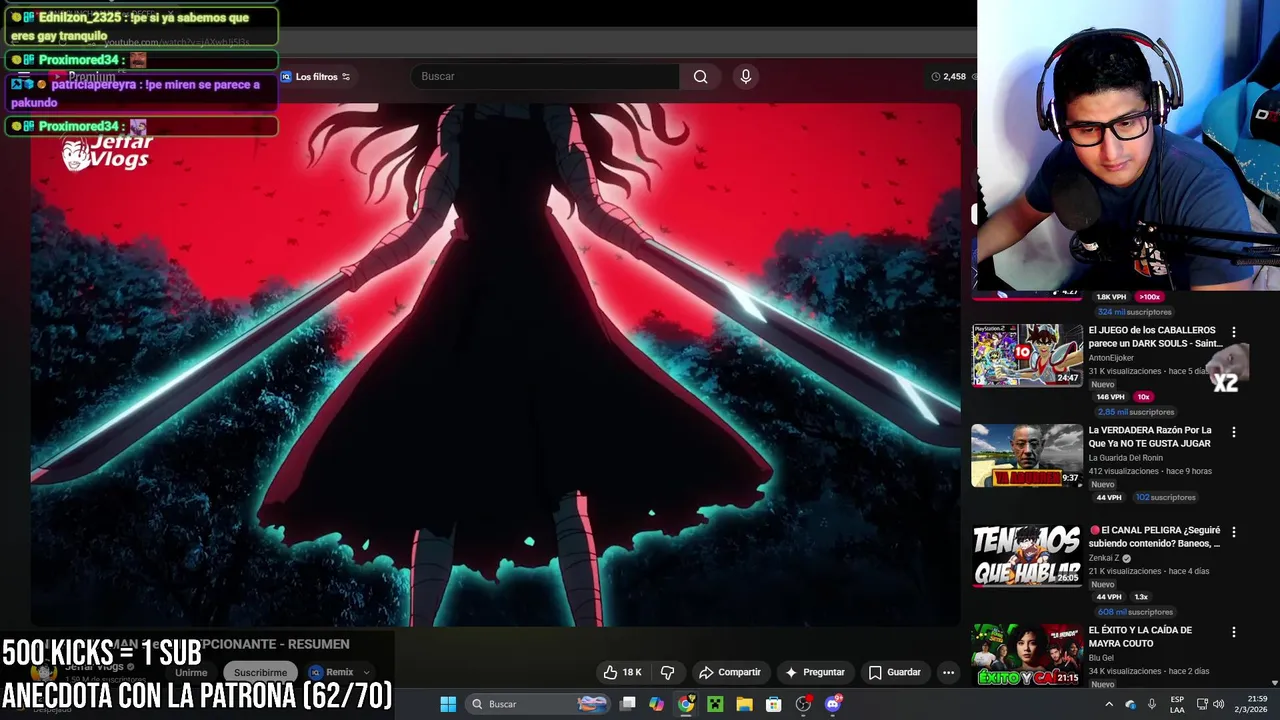This screenshot has width=1280, height=720.
Task: Click the magnifier search button beside Buscar
Action: (700, 76)
